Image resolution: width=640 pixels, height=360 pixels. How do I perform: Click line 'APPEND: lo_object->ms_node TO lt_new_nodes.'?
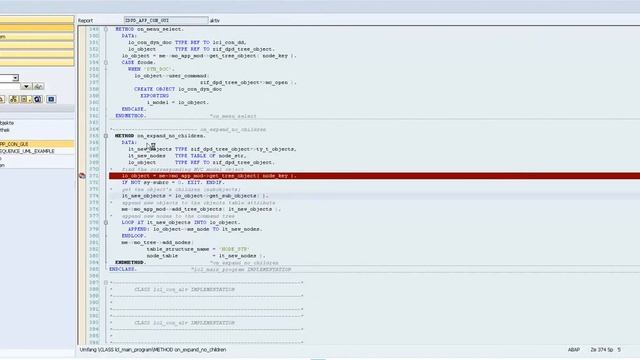coord(195,229)
